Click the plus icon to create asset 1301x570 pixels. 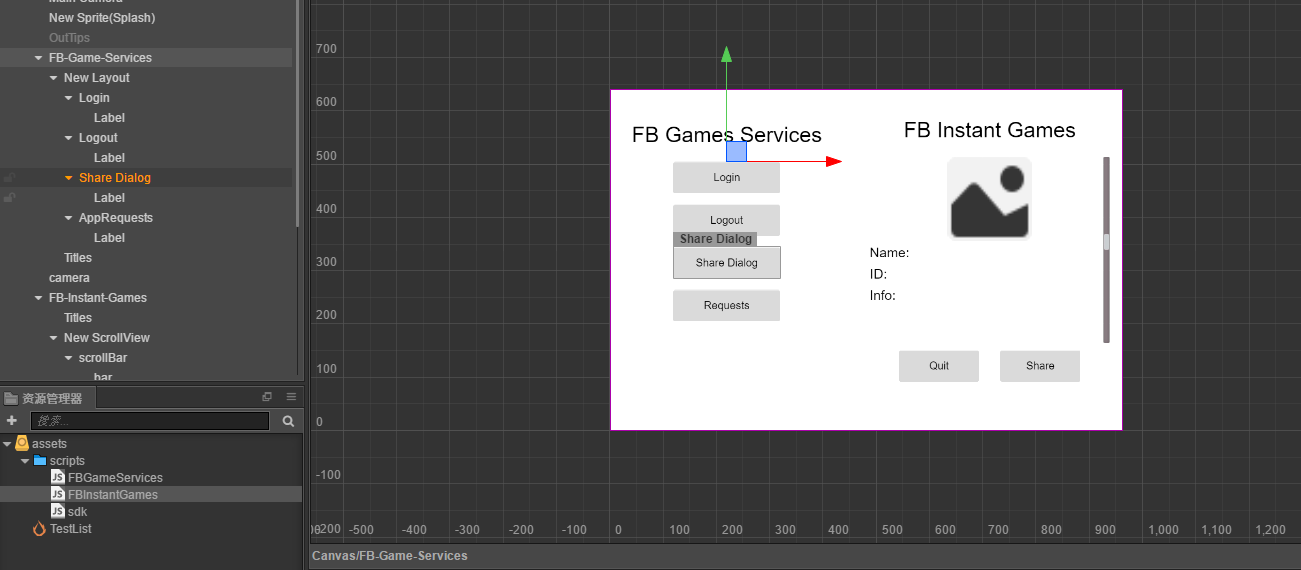point(12,421)
